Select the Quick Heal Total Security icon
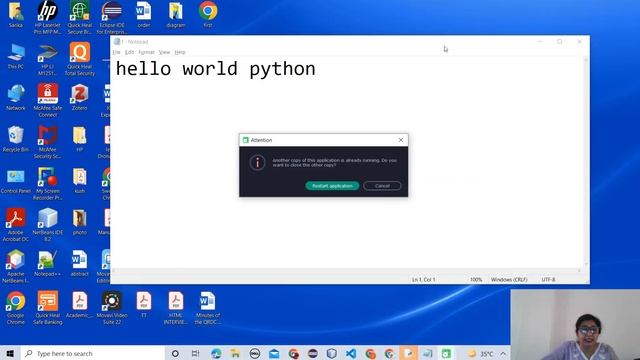 80,60
